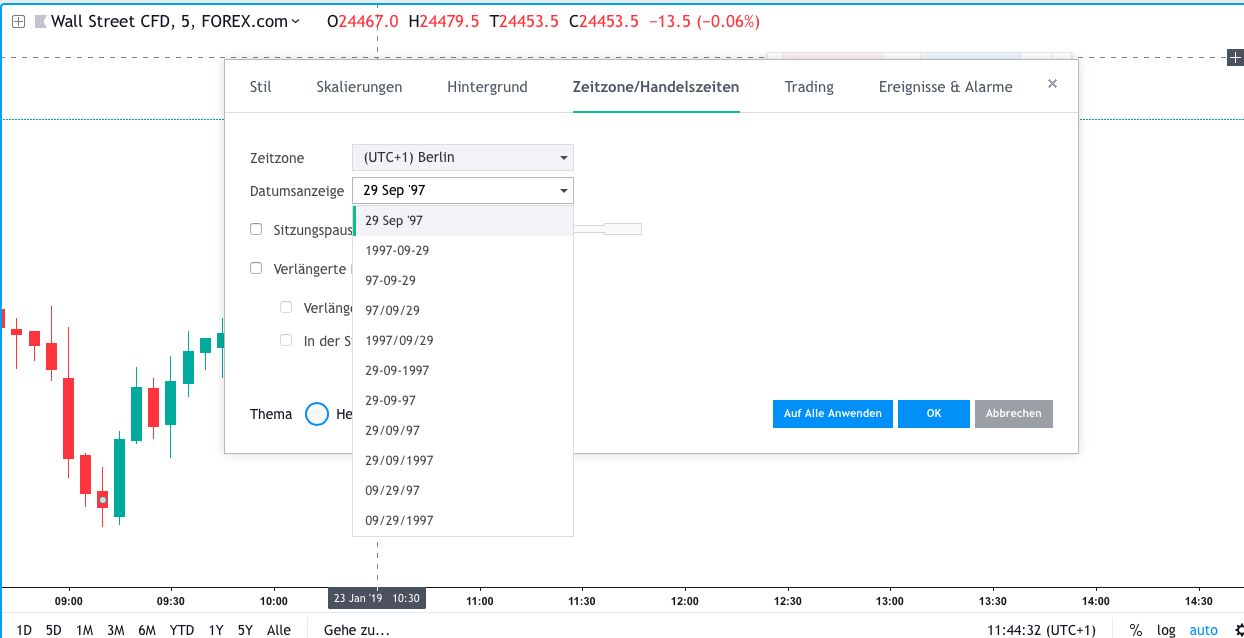Close the chart settings dialog
The width and height of the screenshot is (1244, 638).
[1052, 84]
